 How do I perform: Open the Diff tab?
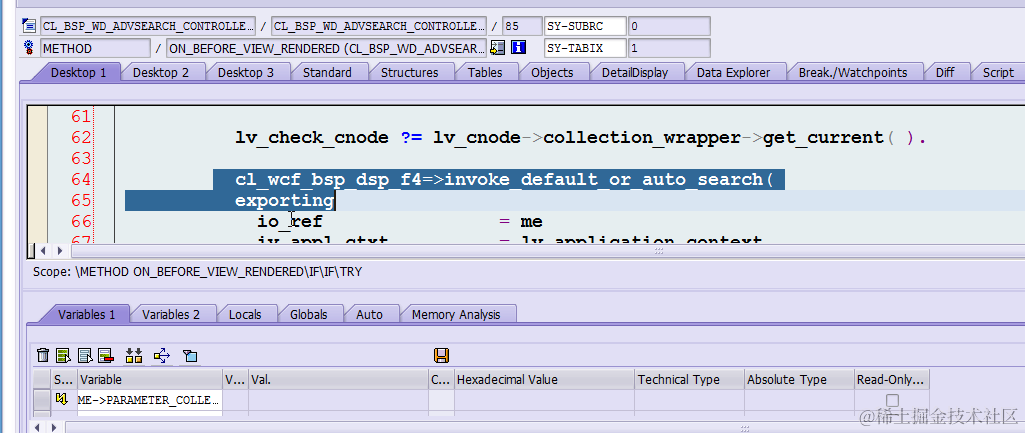tap(945, 73)
